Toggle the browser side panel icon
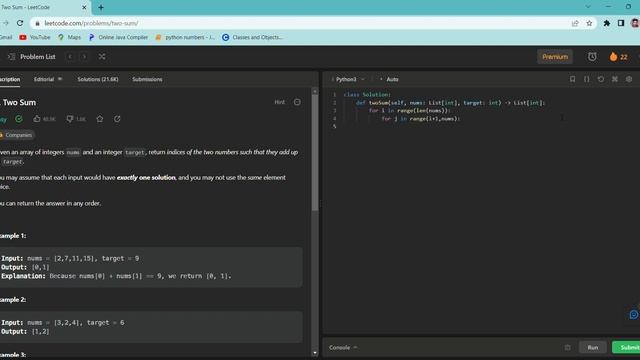This screenshot has height=360, width=640. (x=621, y=23)
